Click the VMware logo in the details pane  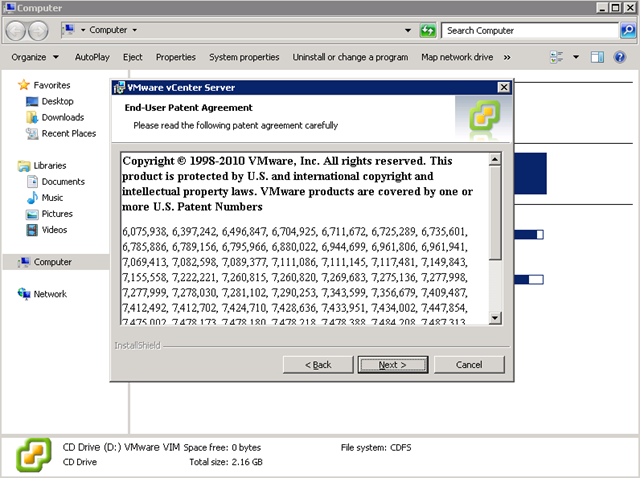pos(34,455)
